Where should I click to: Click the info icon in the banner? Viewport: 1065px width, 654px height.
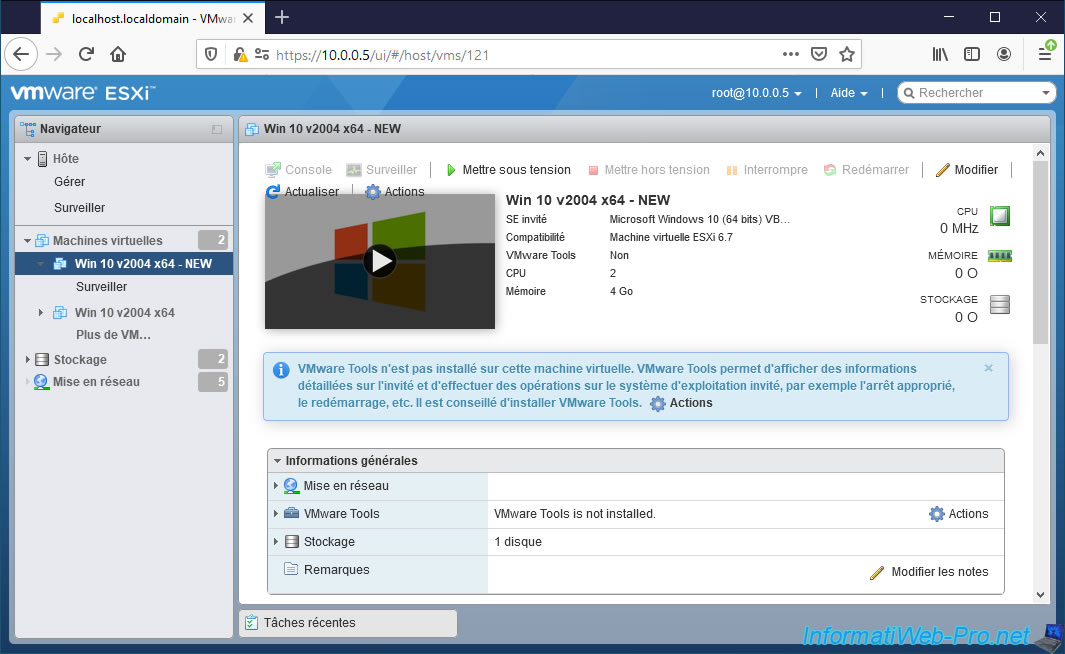coord(281,370)
